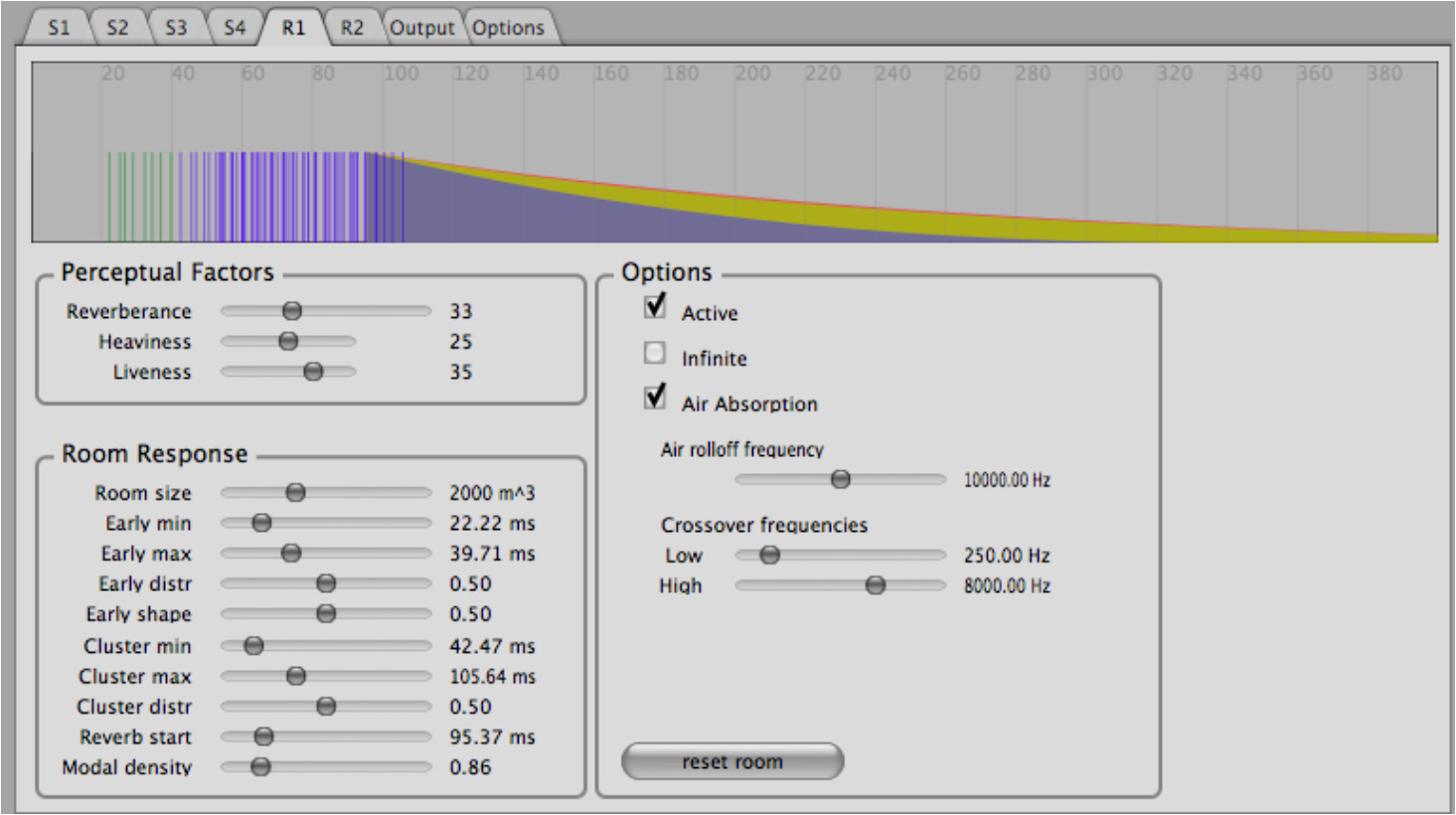Click the Liveness value 35
The image size is (1456, 815).
[x=460, y=372]
